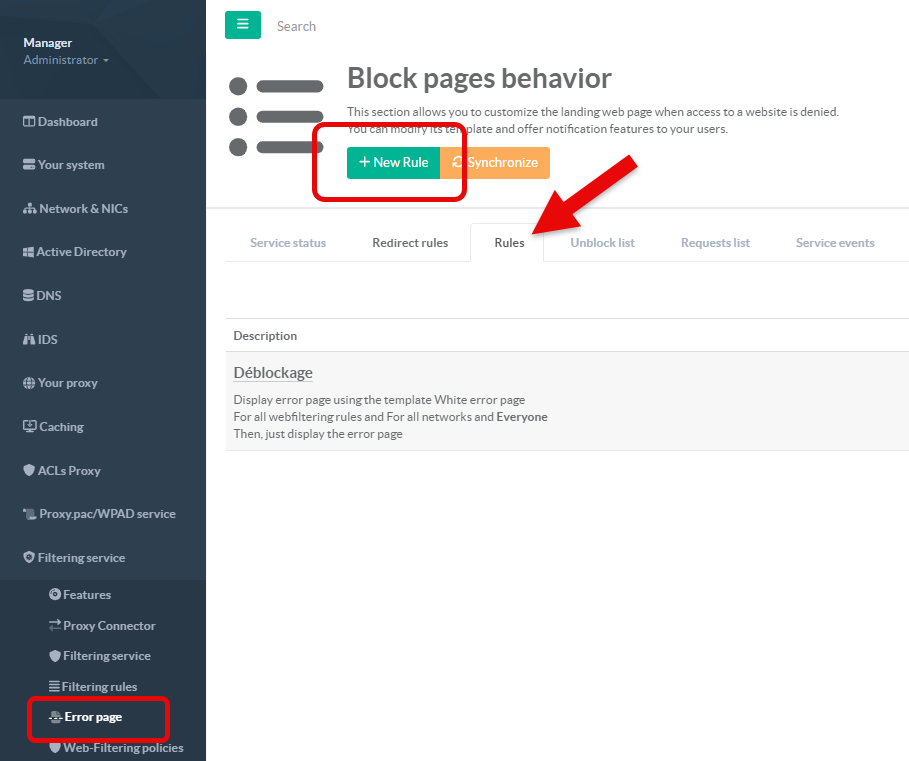Expand the Administrator user dropdown

[x=65, y=60]
